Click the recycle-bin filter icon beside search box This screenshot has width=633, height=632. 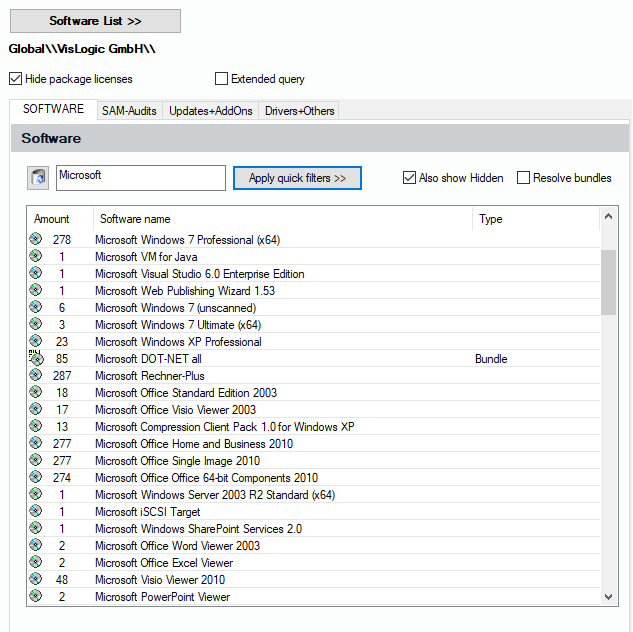pyautogui.click(x=38, y=178)
